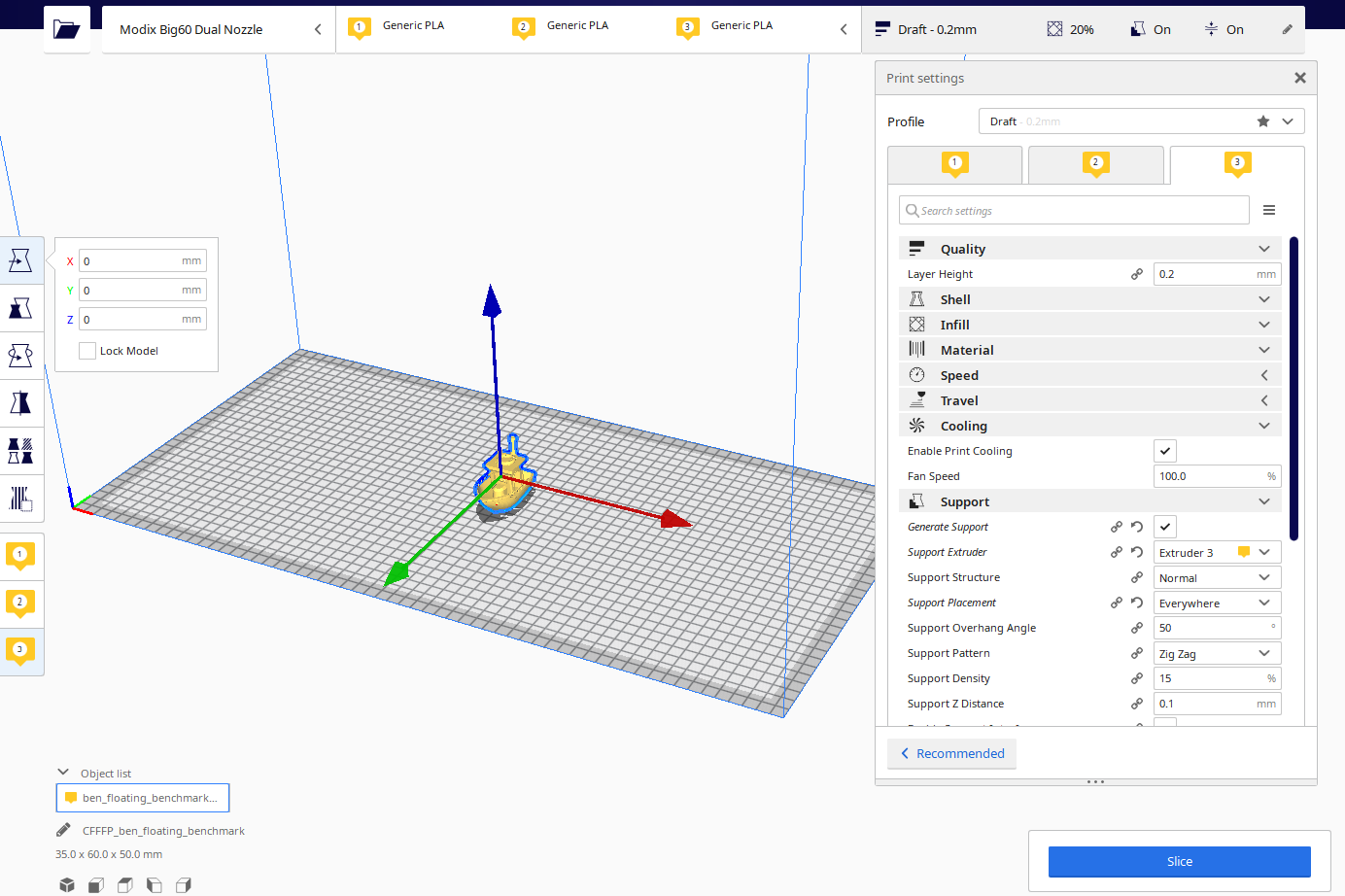Select the Support Blocker tool
This screenshot has width=1345, height=896.
point(20,499)
